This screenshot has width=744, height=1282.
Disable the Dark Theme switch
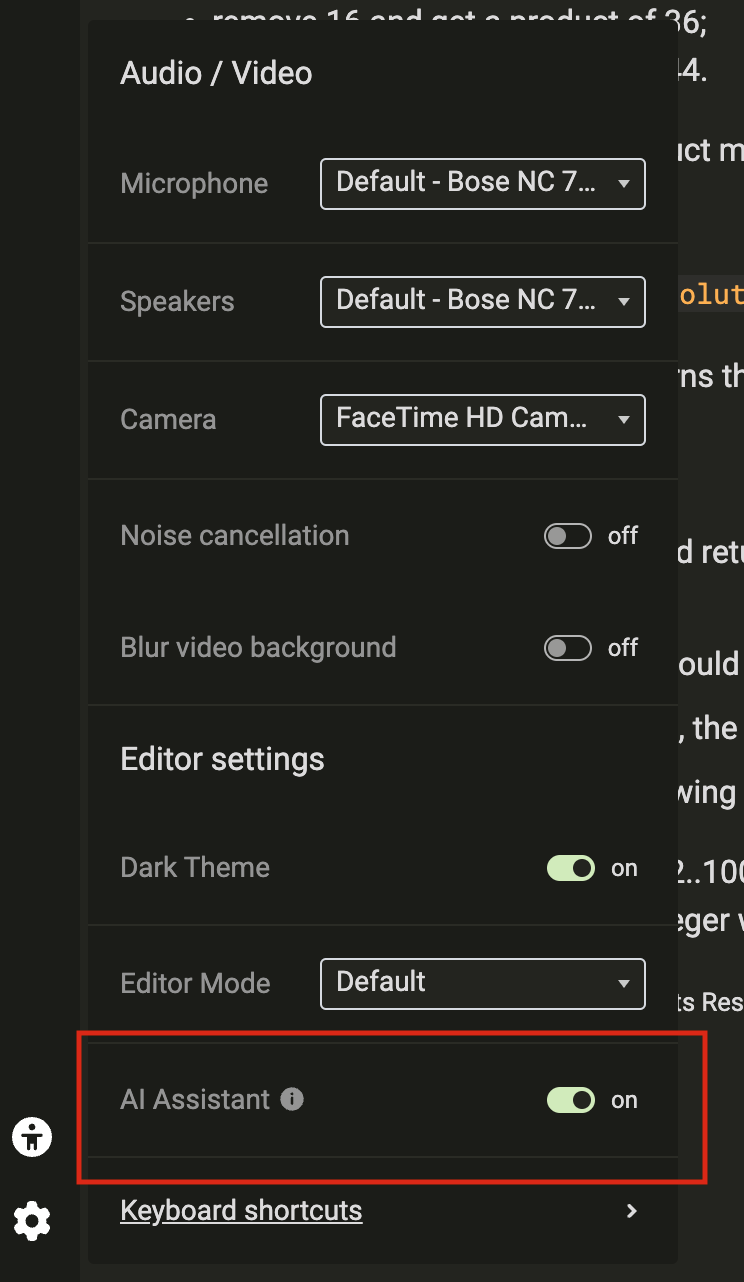click(x=571, y=868)
